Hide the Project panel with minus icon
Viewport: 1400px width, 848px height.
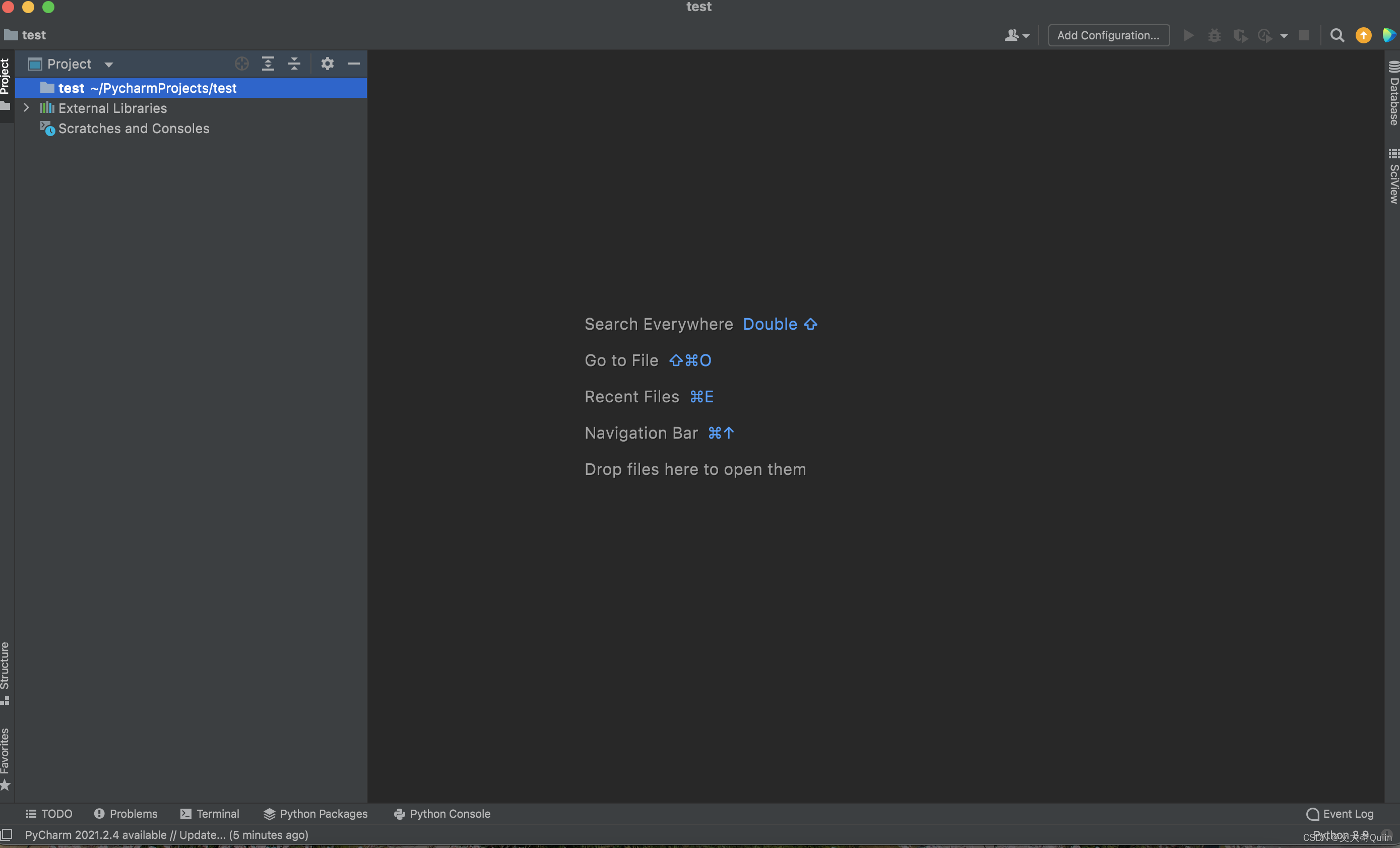click(x=353, y=64)
